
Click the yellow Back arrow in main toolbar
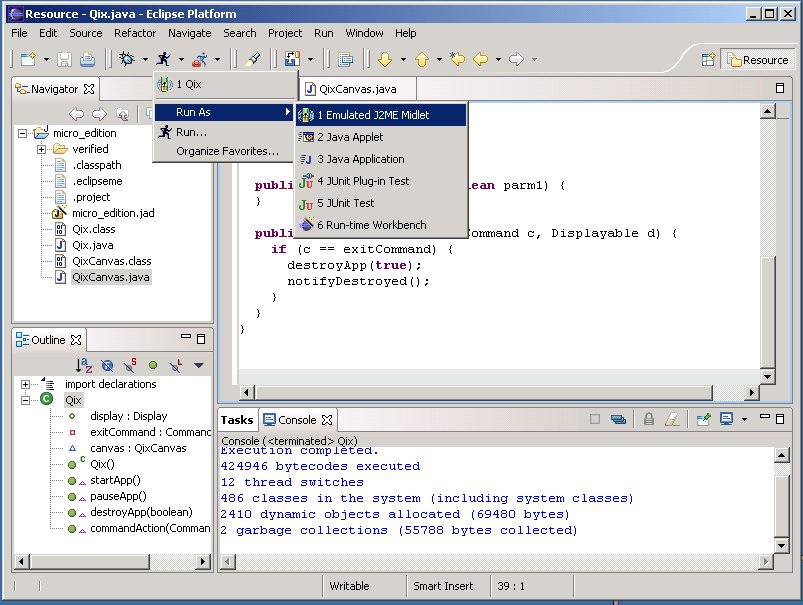click(x=481, y=59)
